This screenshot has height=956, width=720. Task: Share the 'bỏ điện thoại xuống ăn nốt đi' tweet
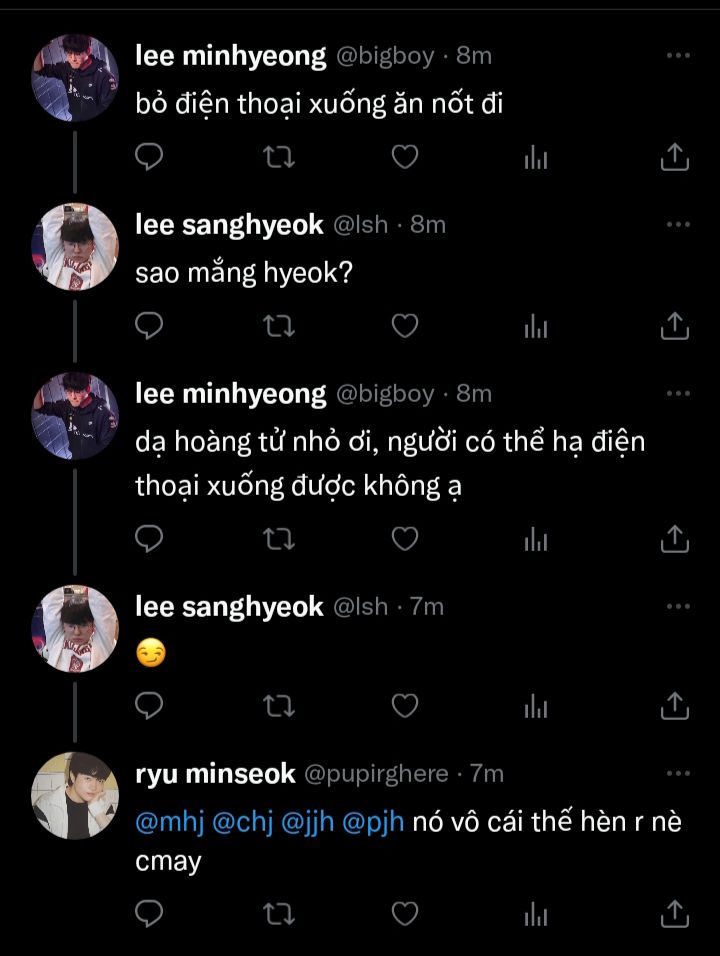pos(675,157)
